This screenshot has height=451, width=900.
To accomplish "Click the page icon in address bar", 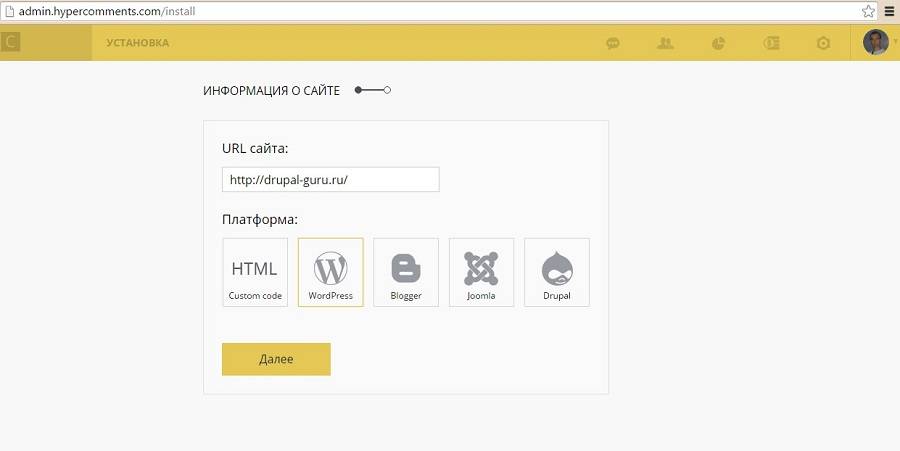I will pyautogui.click(x=9, y=11).
